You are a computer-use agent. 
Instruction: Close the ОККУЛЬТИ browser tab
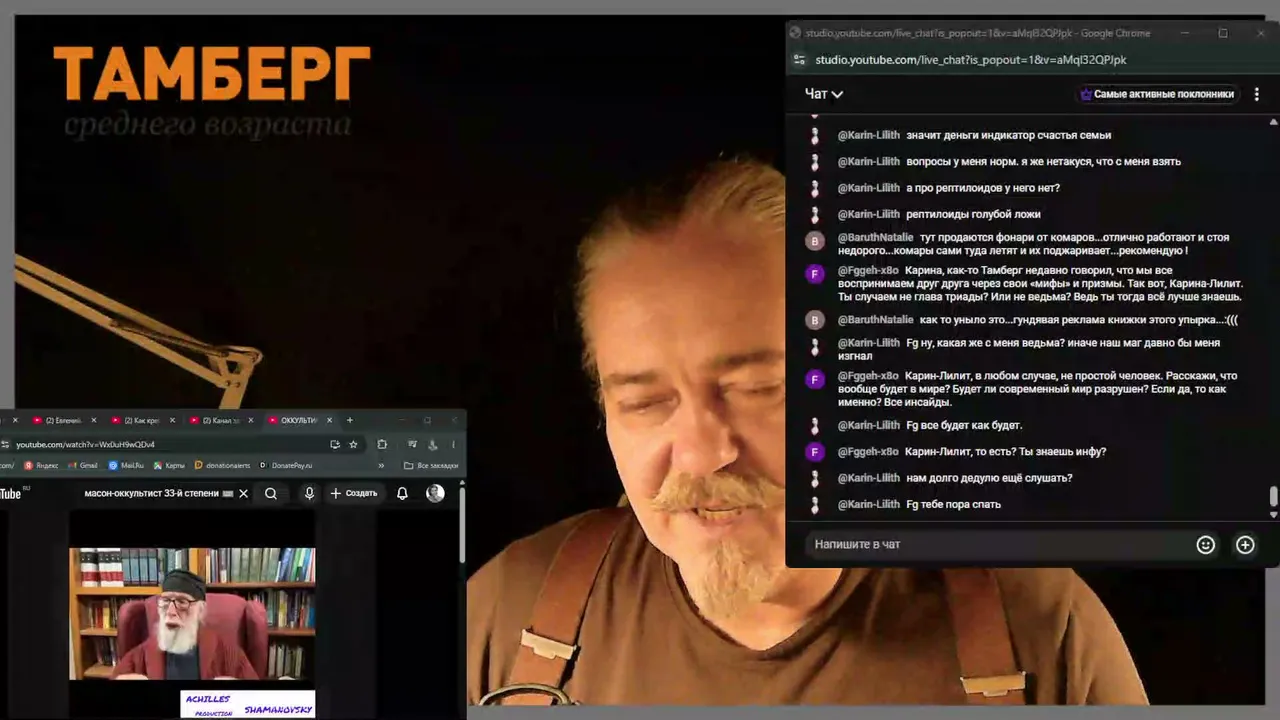tap(329, 420)
